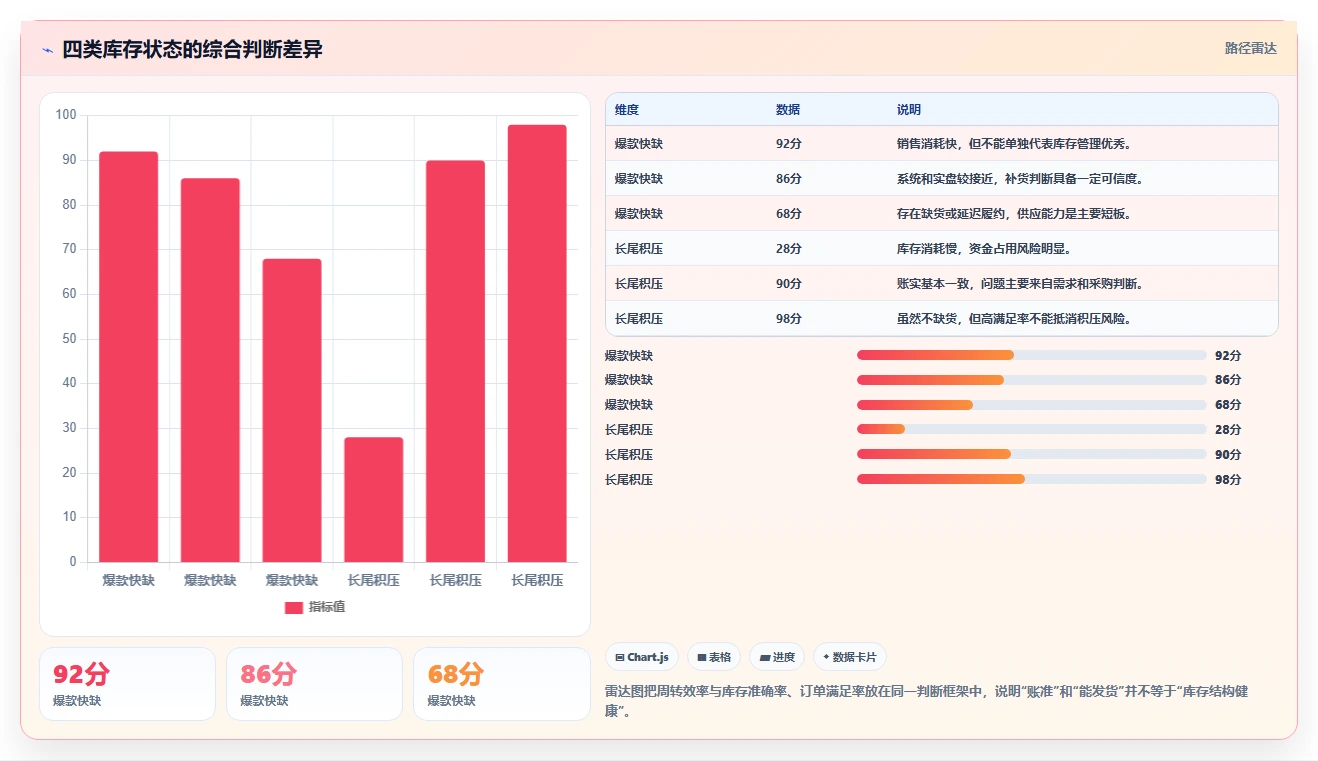Image resolution: width=1318 pixels, height=761 pixels.
Task: Click the 数据 column header
Action: click(x=788, y=110)
